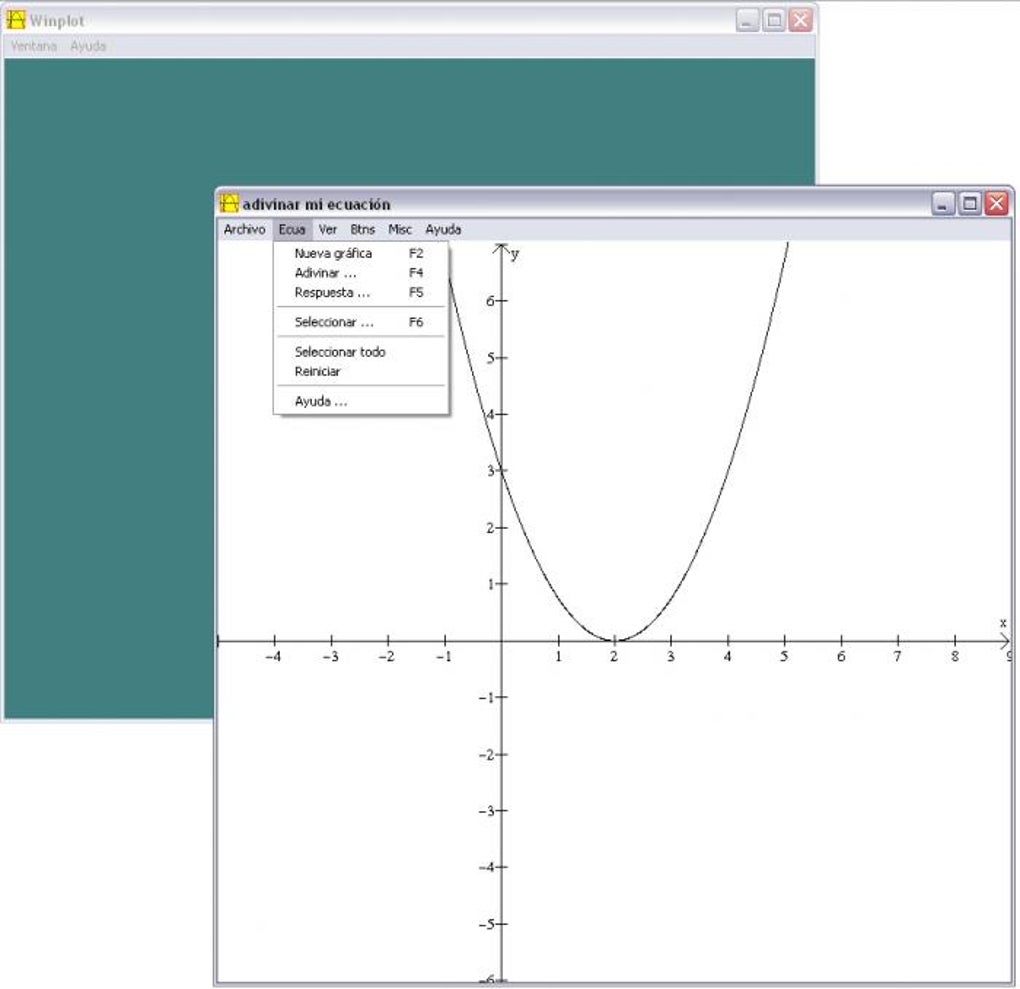Open Ayuda ... entry in Ecua dropdown
Screen dimensions: 1020x989
pos(360,401)
